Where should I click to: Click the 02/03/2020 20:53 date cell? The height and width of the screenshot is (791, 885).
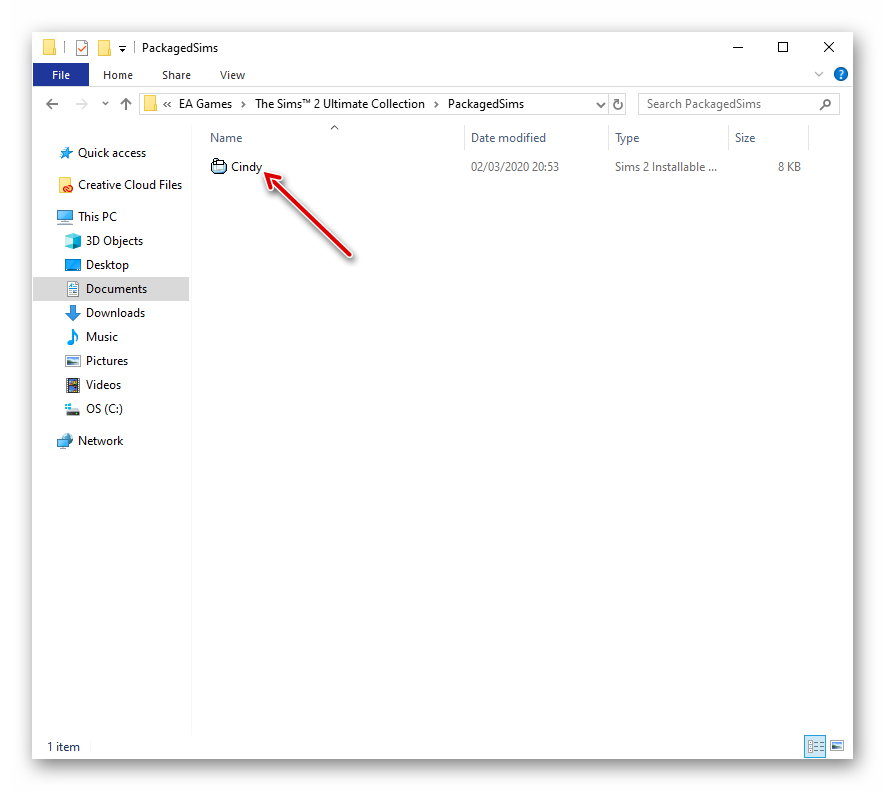(x=515, y=167)
